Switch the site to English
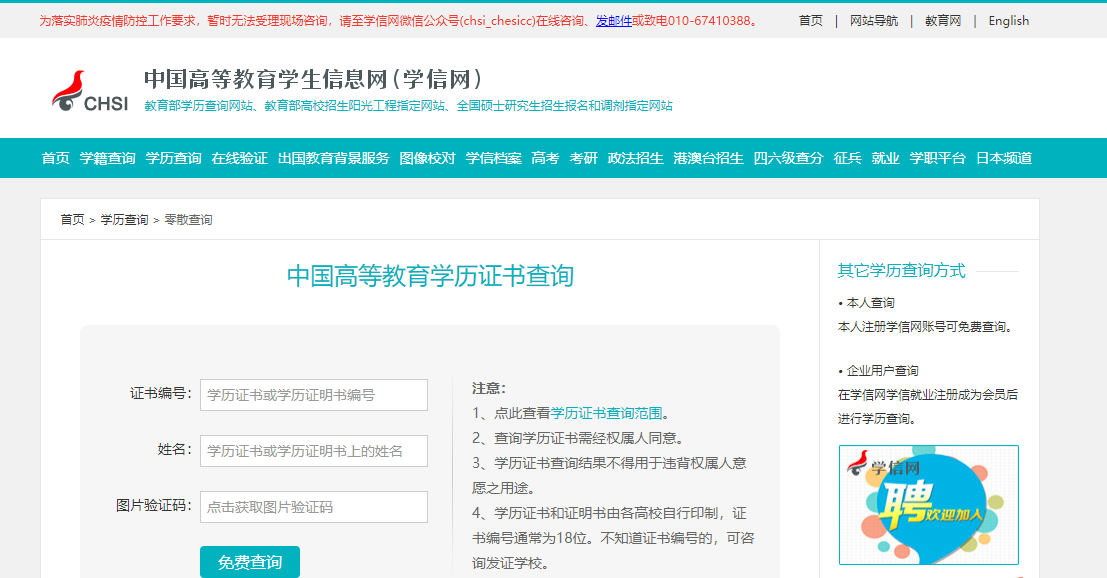 1008,20
